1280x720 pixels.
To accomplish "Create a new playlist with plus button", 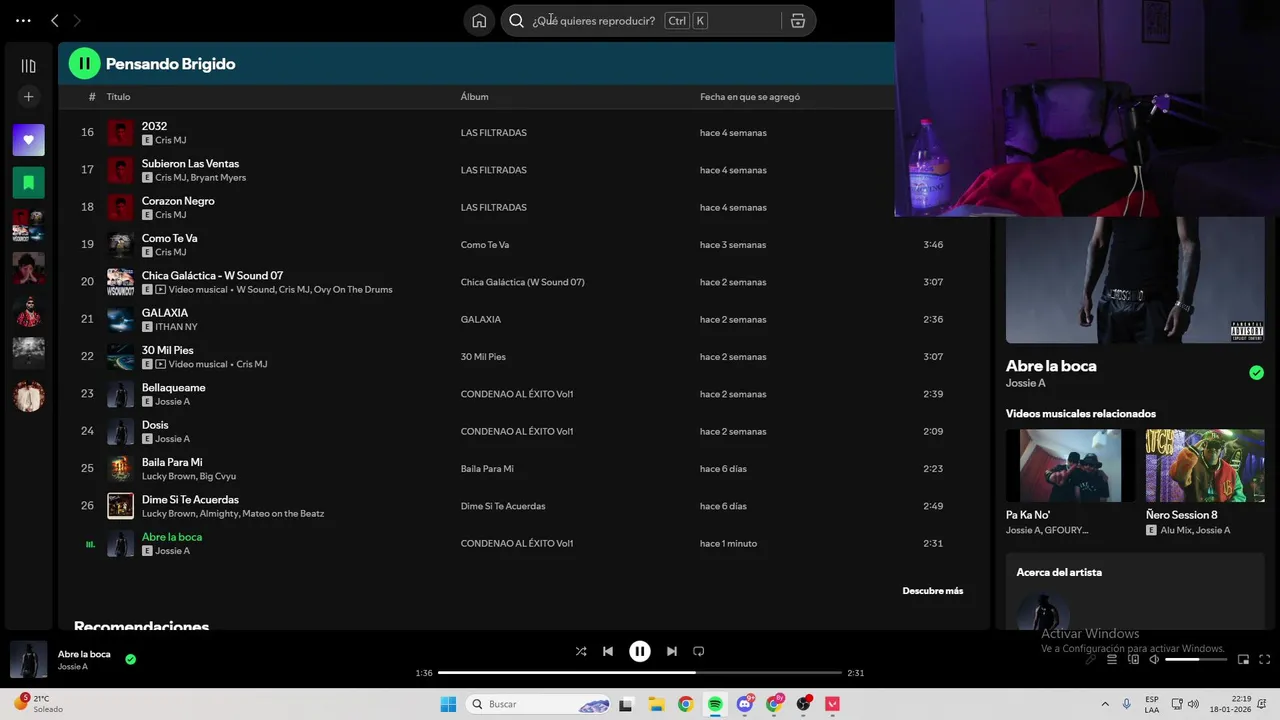I will coord(28,97).
